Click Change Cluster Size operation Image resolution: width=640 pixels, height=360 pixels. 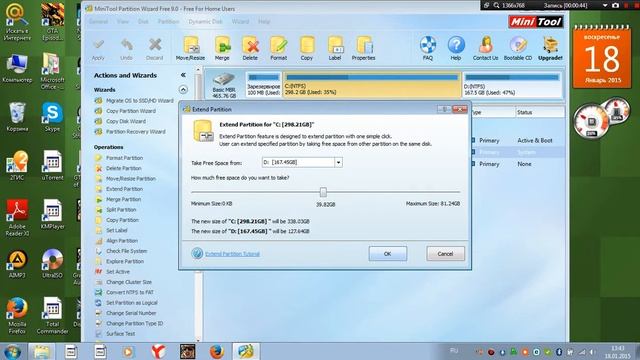[x=129, y=282]
